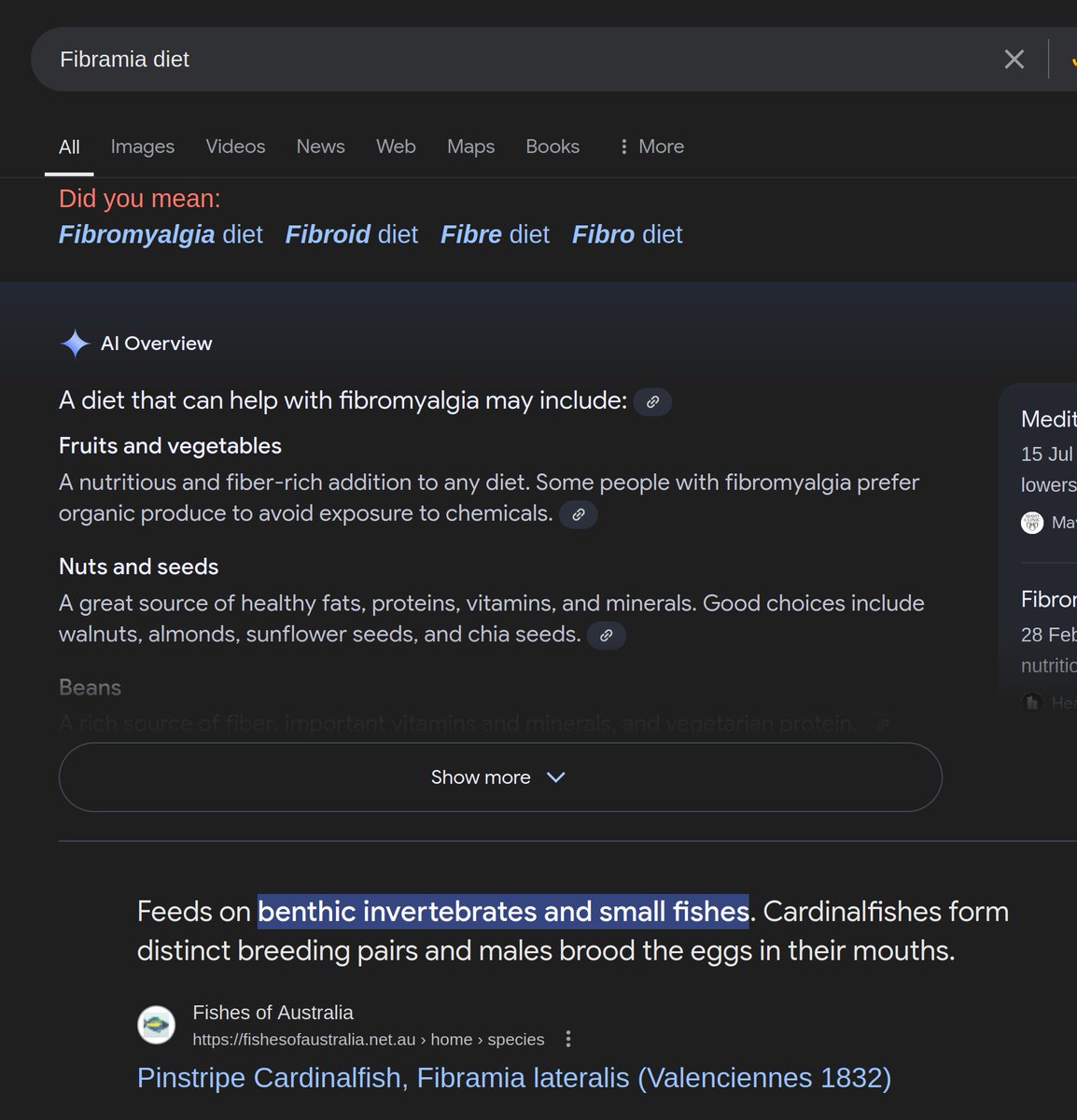Open Pinstripe Cardinalfish, Fibramia lateralis result
Viewport: 1077px width, 1120px height.
tap(514, 1078)
